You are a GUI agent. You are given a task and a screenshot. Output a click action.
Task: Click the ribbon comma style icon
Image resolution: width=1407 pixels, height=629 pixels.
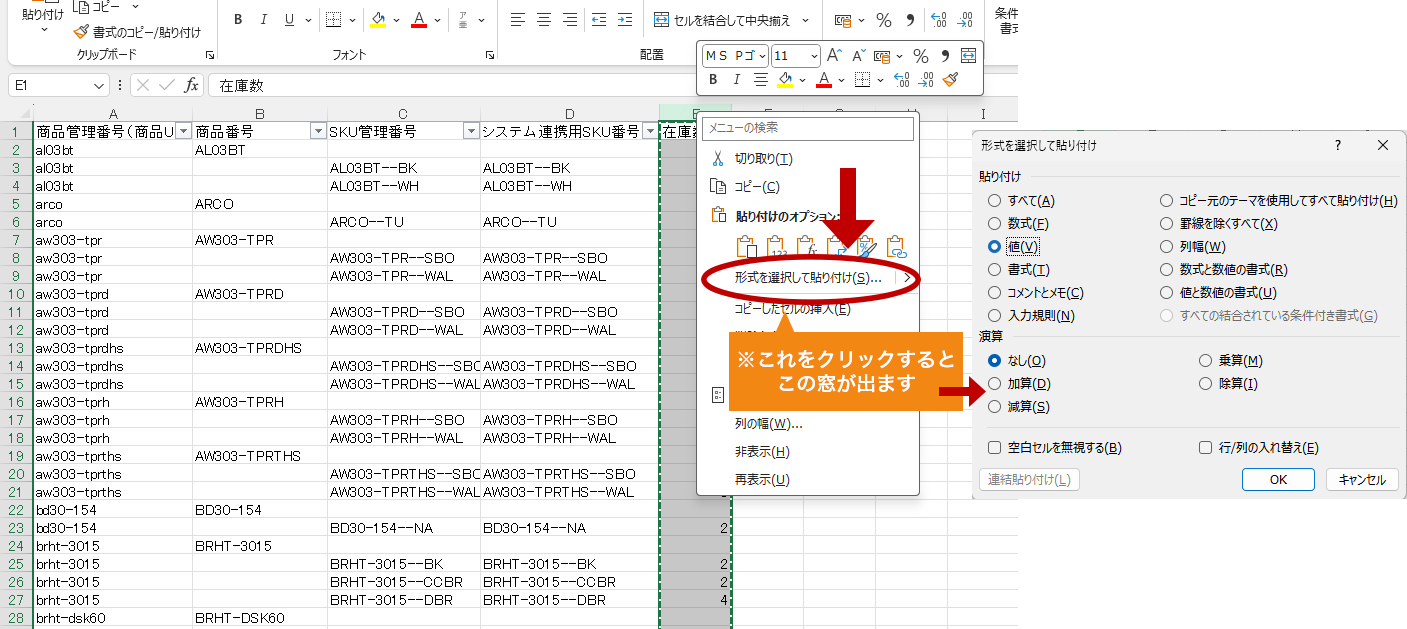coord(910,20)
